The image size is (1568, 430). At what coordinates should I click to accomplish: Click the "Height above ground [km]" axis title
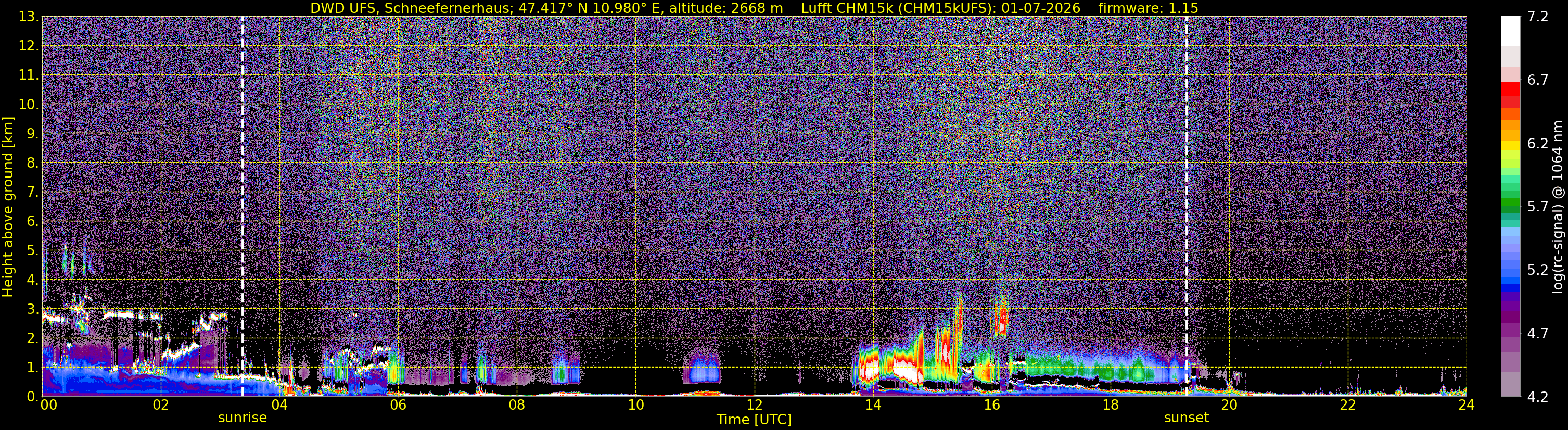[x=8, y=207]
